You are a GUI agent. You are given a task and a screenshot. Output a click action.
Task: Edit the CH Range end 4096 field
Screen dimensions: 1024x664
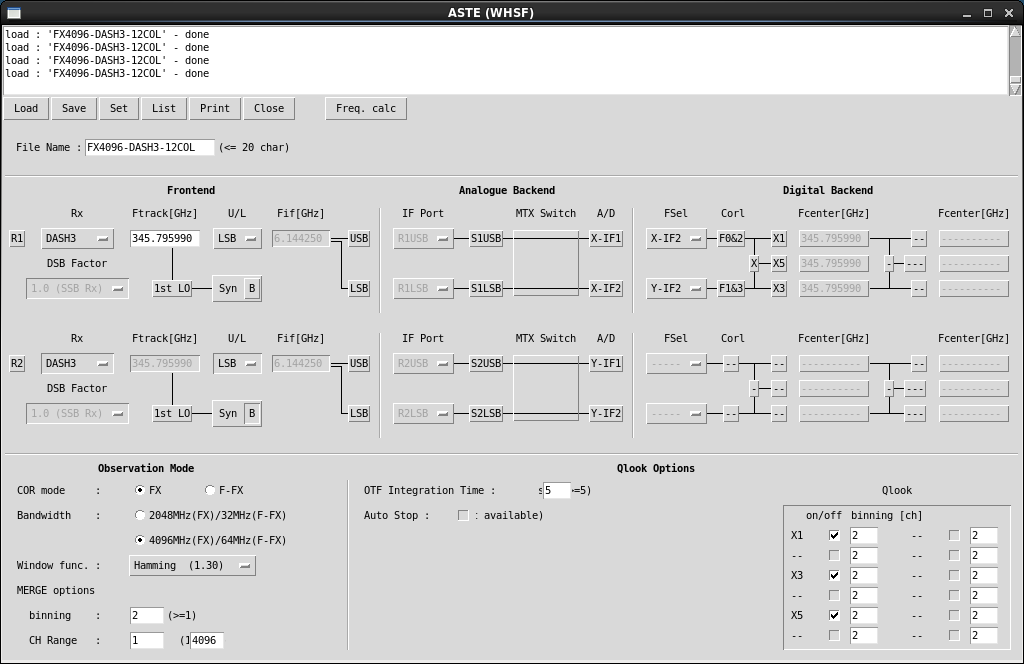click(x=207, y=640)
